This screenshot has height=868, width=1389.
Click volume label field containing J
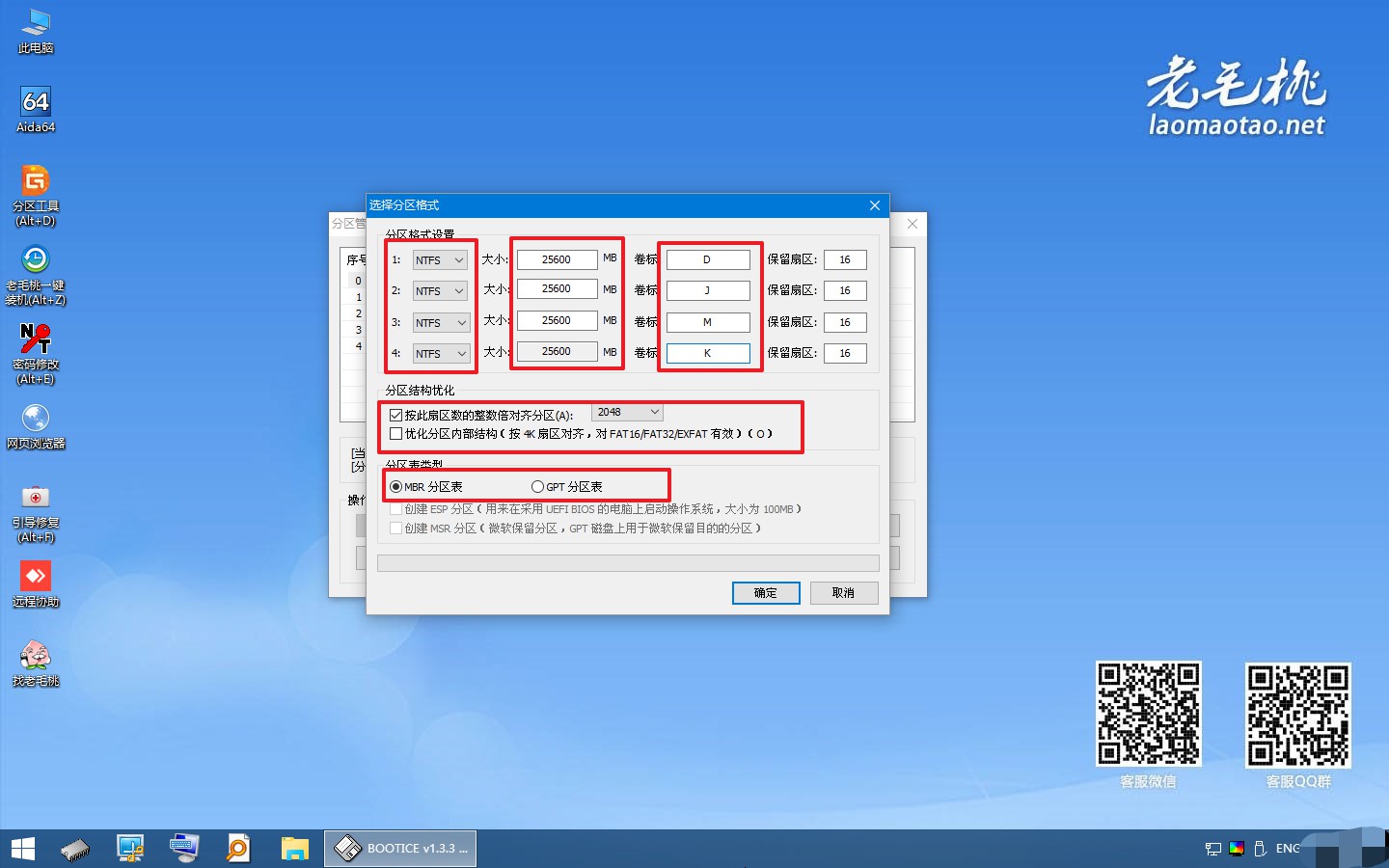[708, 290]
